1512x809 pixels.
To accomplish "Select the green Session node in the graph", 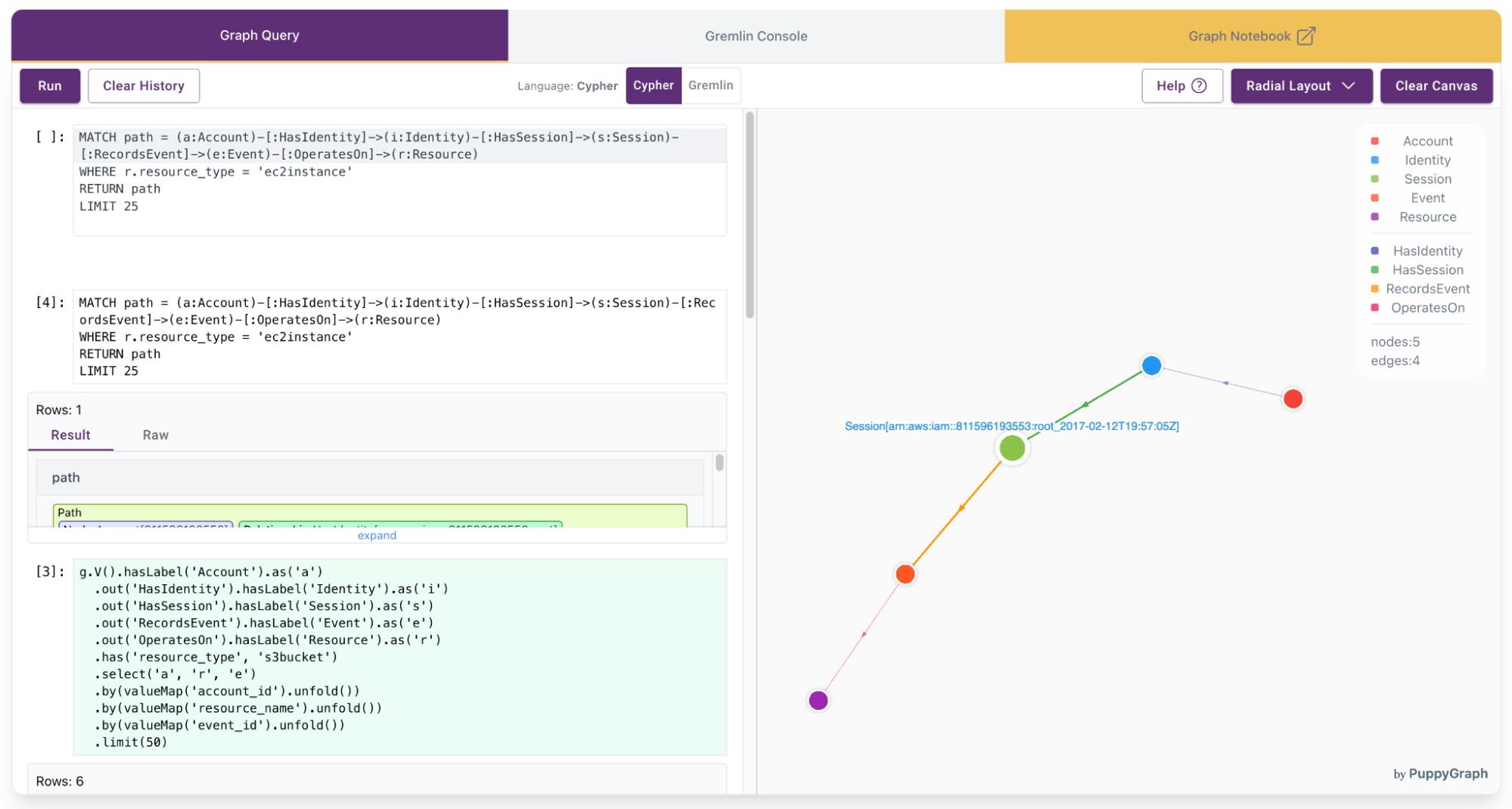I will pos(1012,447).
